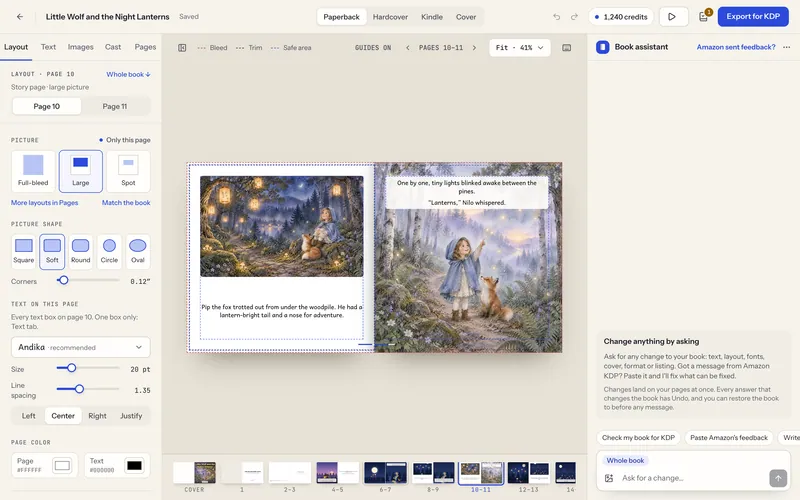Select the Soft picture shape
The width and height of the screenshot is (800, 500).
point(52,251)
